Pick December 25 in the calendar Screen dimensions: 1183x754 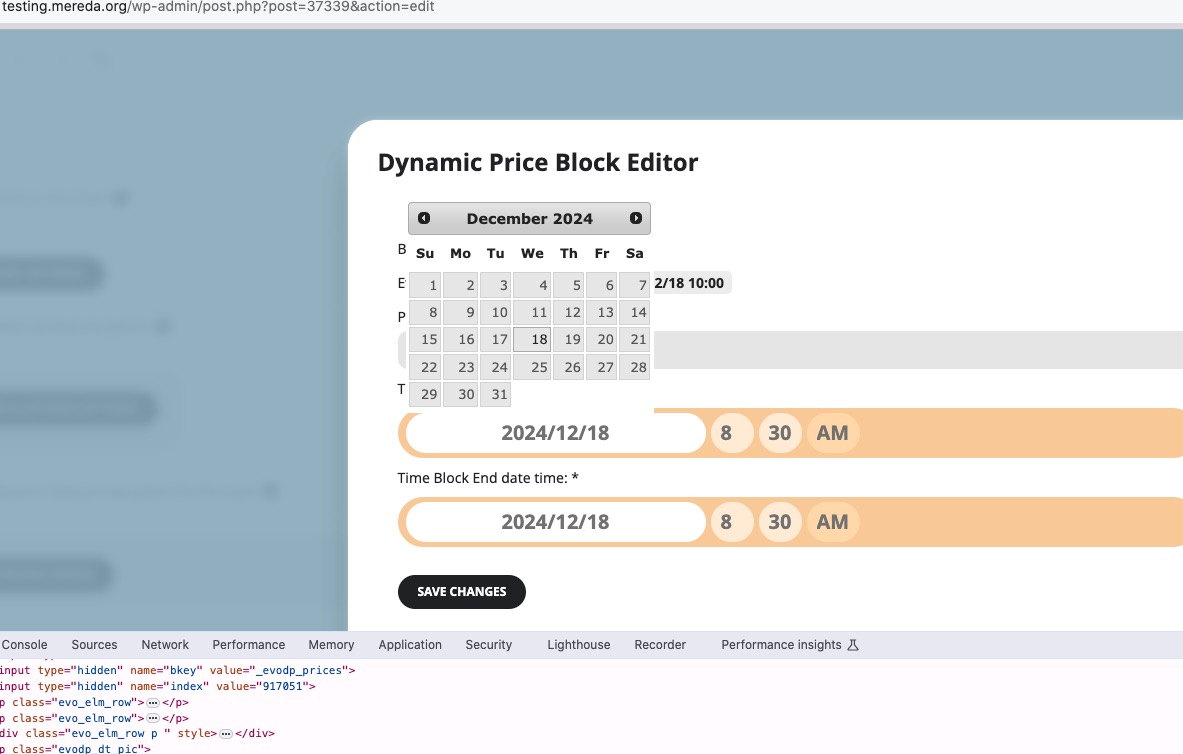(532, 368)
